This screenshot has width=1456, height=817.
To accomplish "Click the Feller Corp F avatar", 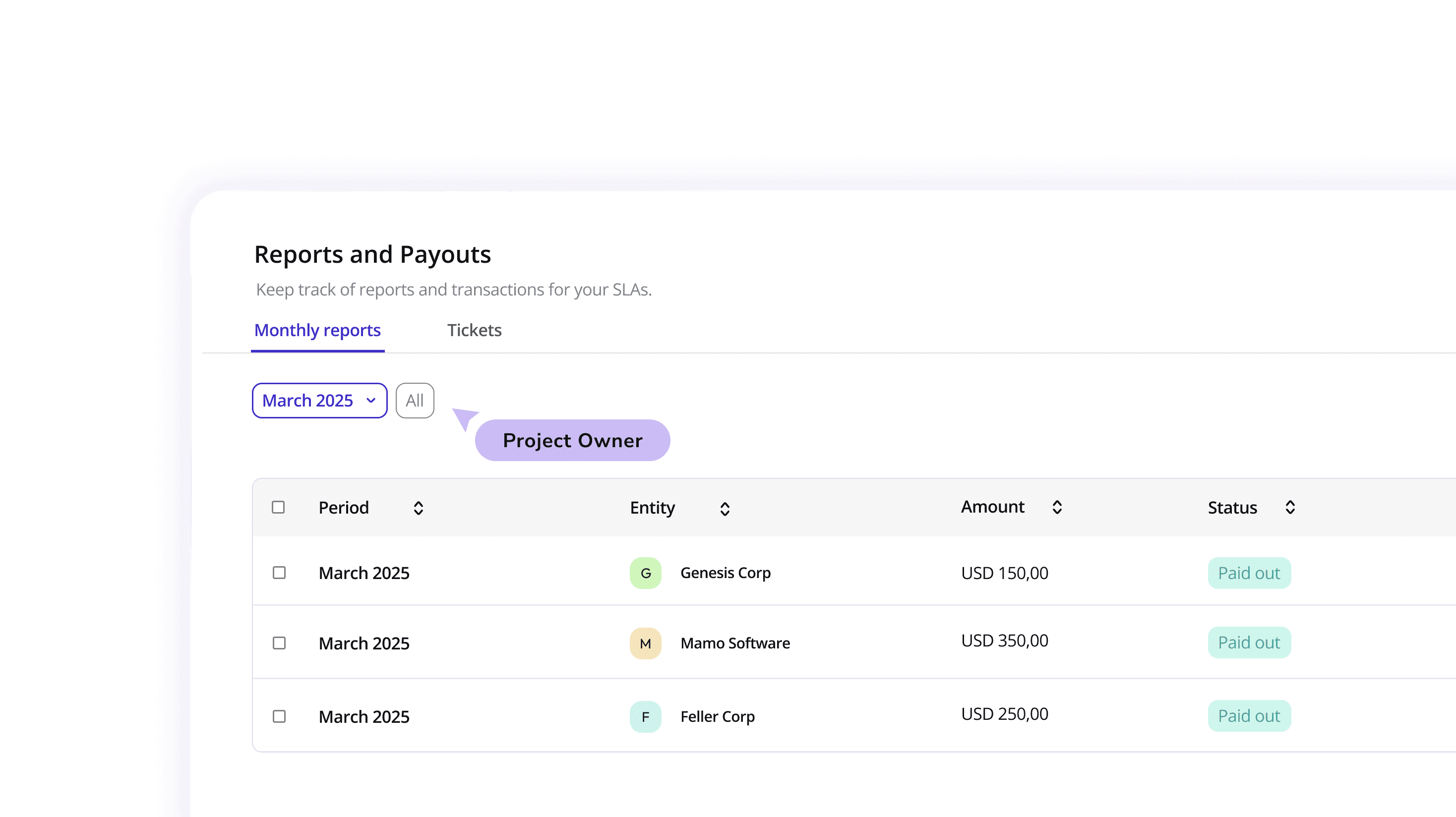I will [x=646, y=716].
